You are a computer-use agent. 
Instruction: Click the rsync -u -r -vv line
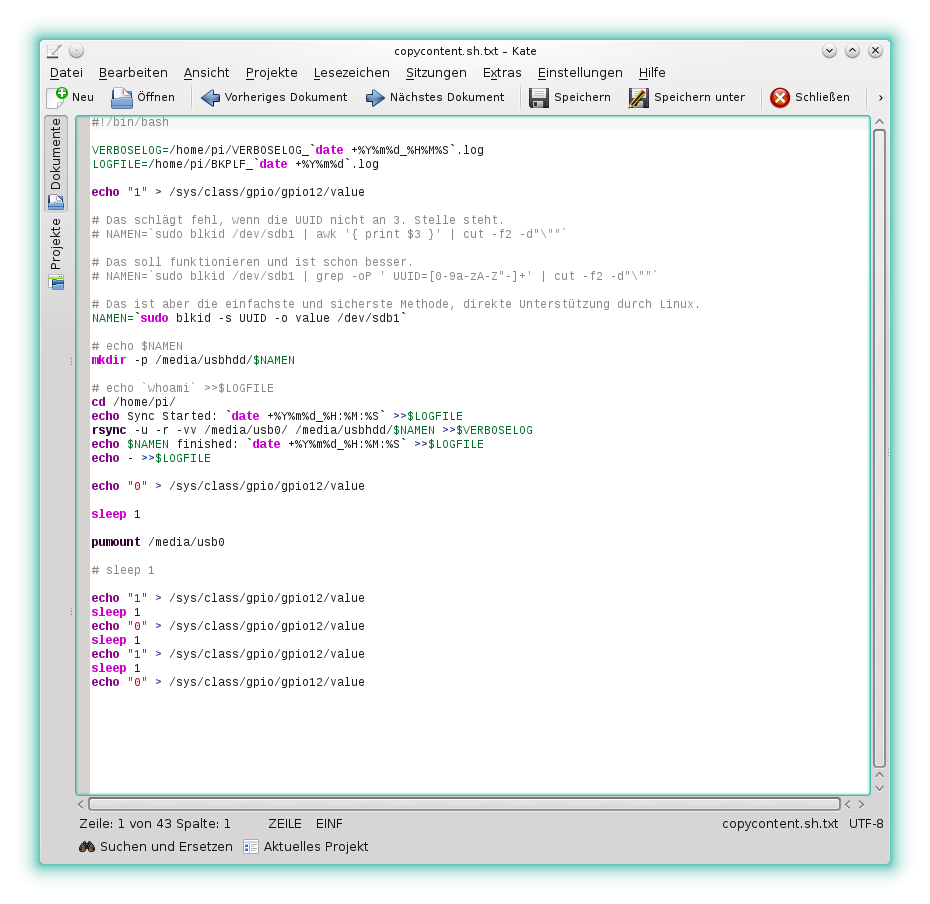[312, 430]
